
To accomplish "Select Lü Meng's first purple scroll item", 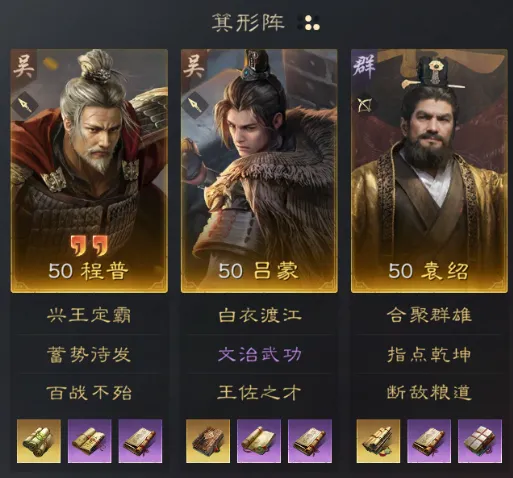I will [259, 441].
